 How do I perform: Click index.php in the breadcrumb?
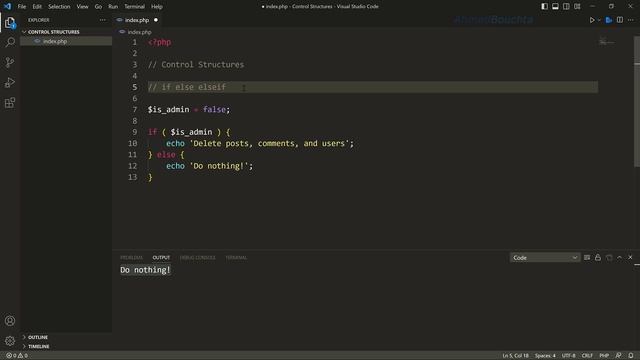tap(139, 32)
